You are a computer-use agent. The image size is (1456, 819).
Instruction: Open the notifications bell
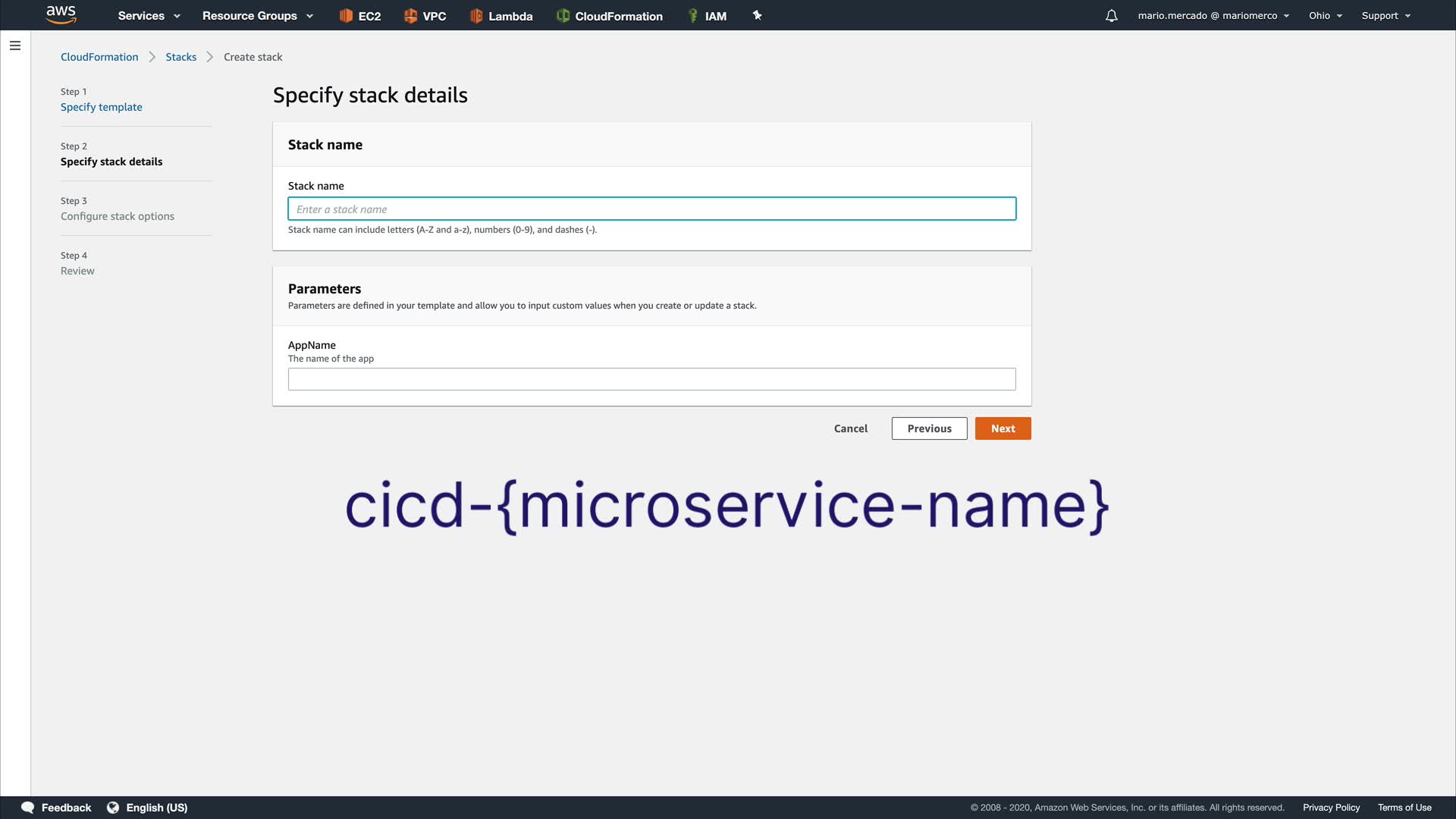point(1111,16)
